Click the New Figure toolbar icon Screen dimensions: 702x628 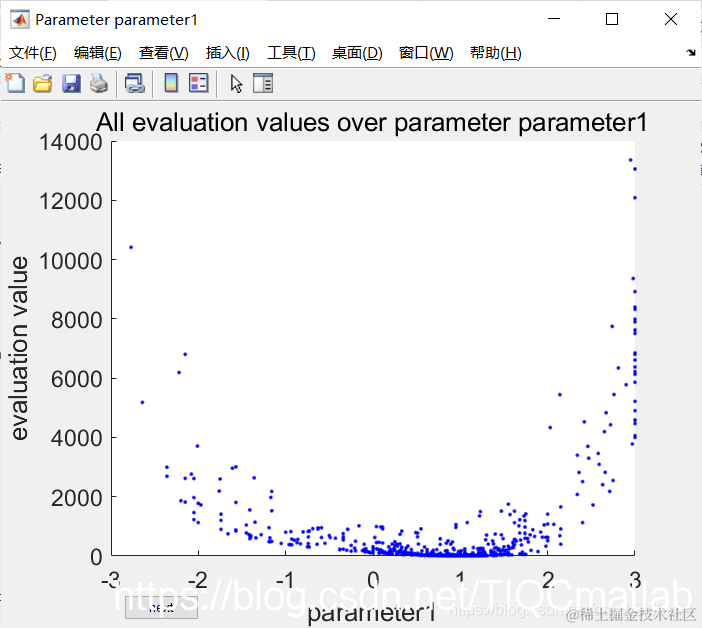pyautogui.click(x=15, y=83)
